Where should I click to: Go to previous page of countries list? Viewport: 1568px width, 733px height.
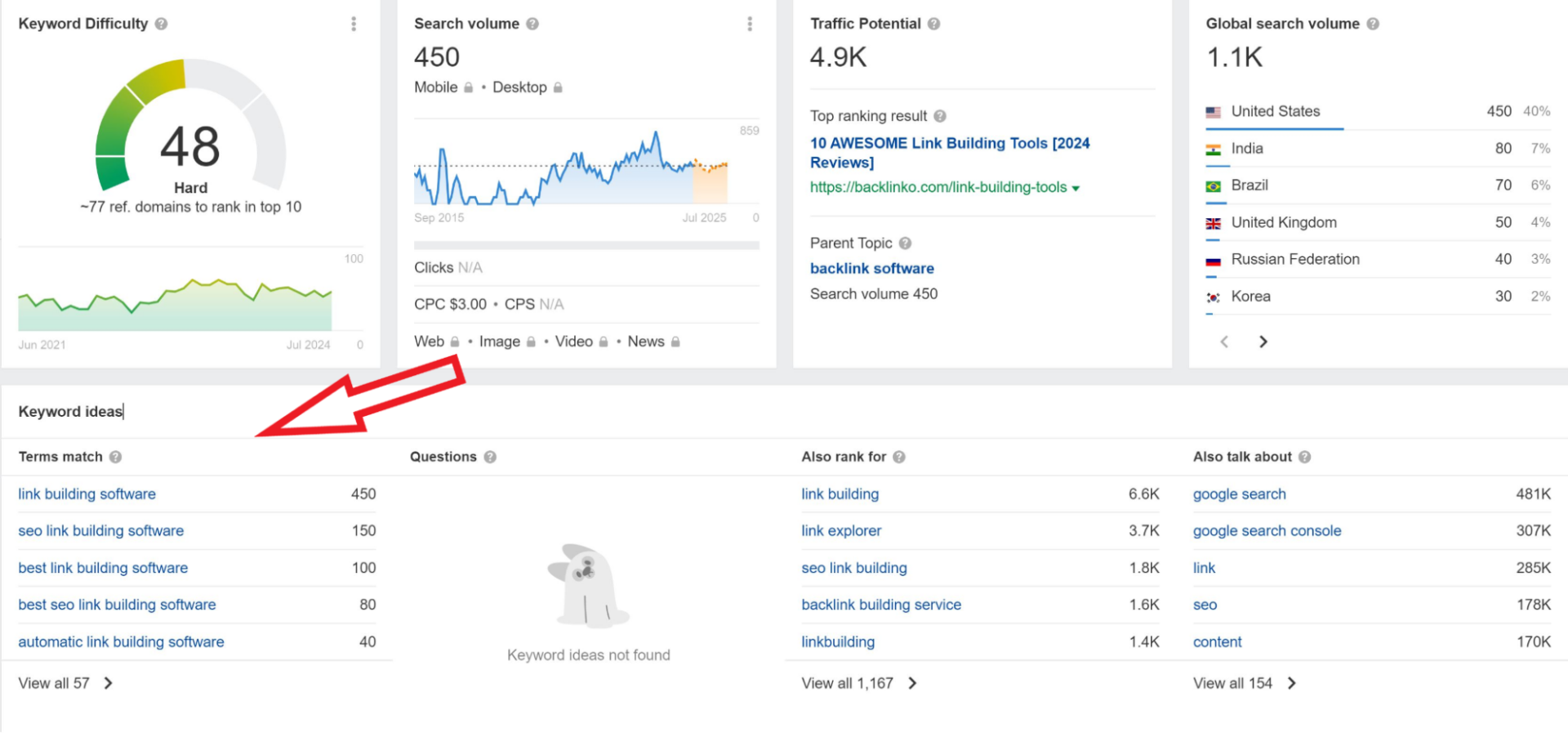[1224, 342]
